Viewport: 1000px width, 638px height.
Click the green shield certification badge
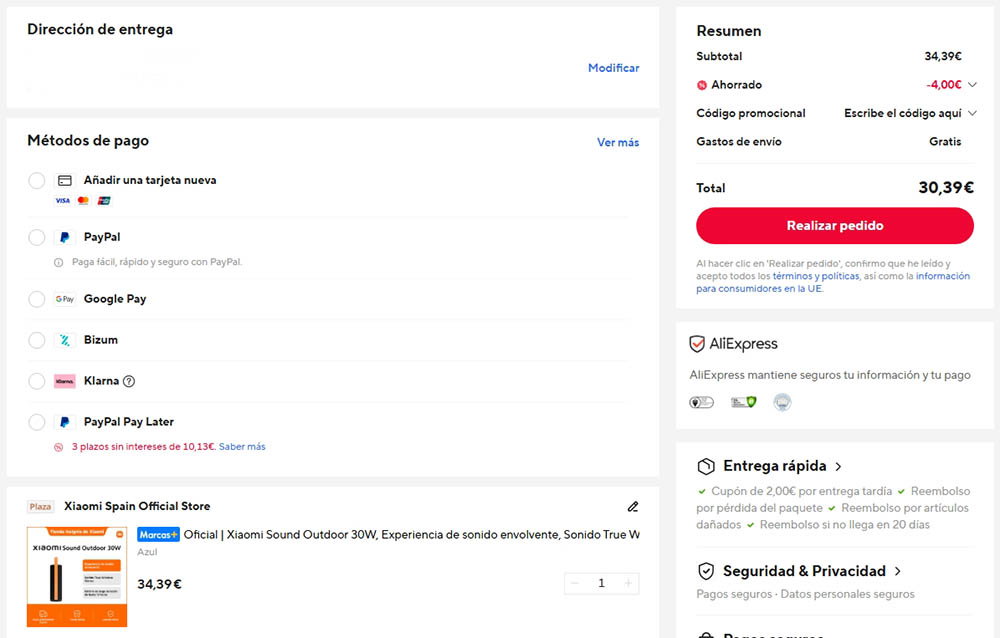coord(744,402)
